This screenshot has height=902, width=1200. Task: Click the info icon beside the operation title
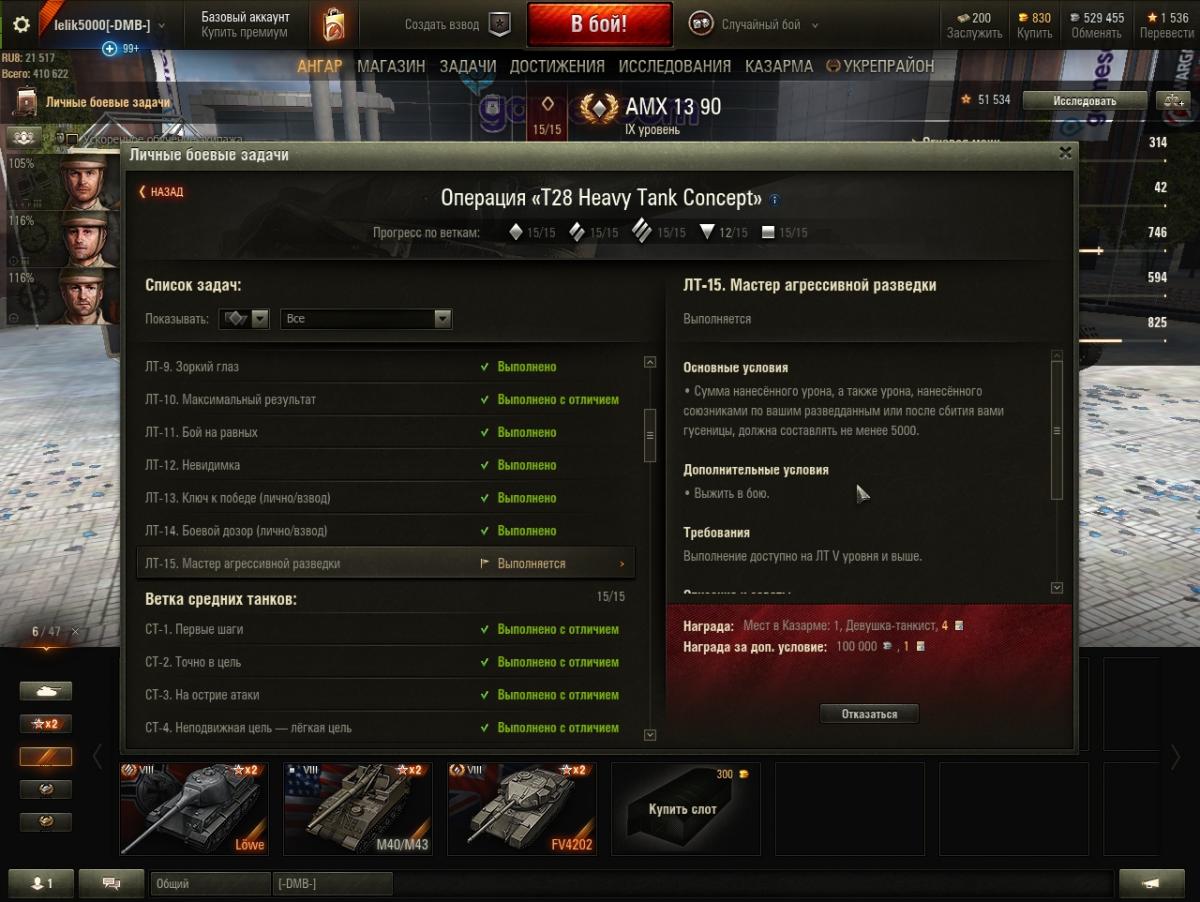pyautogui.click(x=774, y=199)
